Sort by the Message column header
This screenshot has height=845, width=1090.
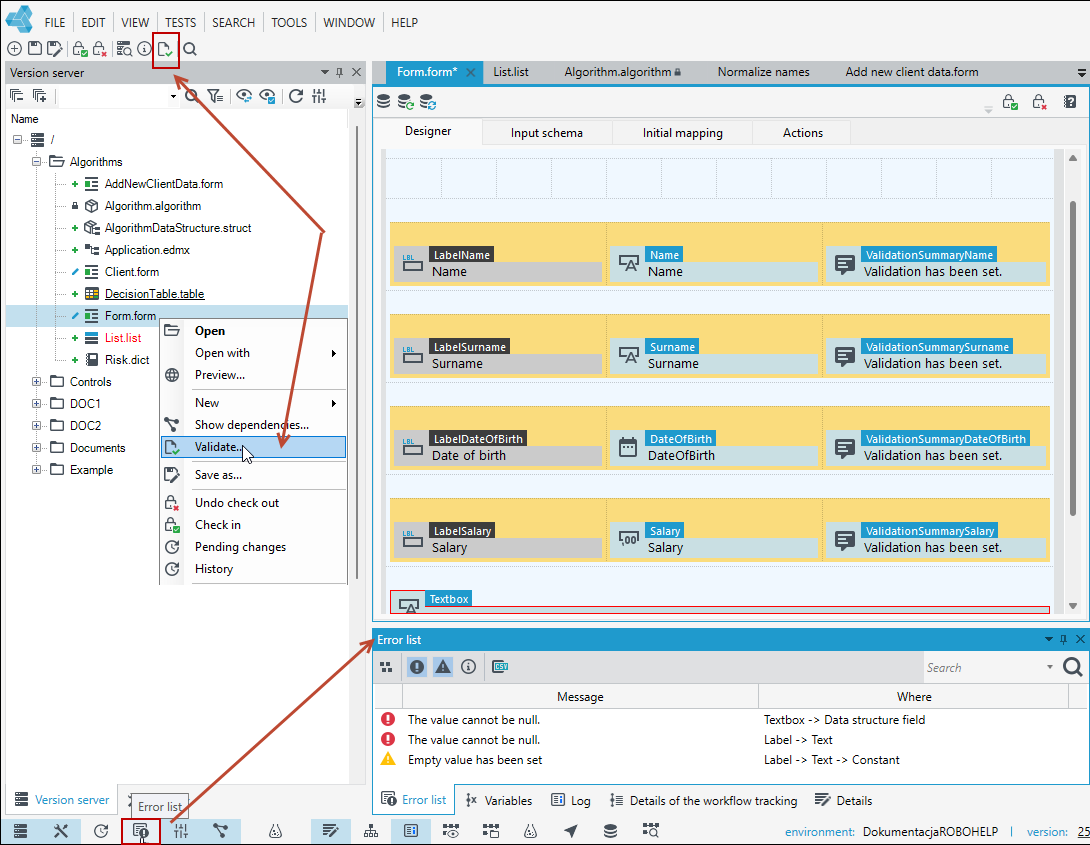click(x=580, y=696)
